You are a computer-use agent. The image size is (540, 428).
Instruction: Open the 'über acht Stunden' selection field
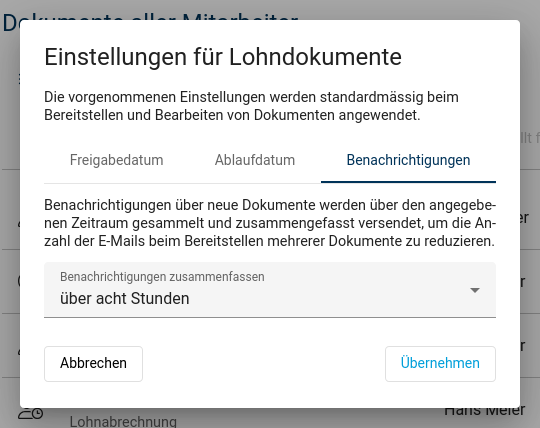tap(270, 290)
